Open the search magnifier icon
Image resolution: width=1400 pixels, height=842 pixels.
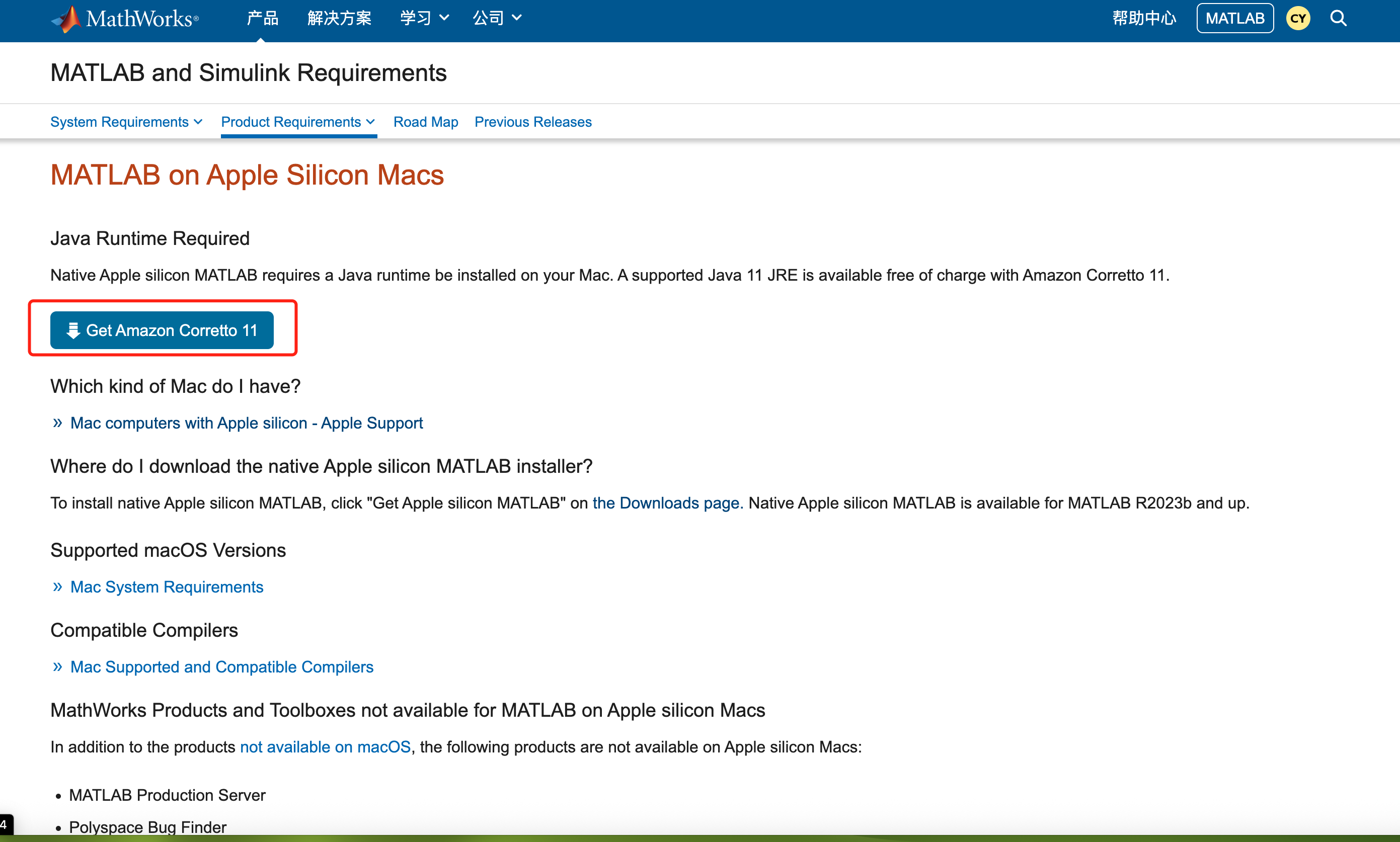coord(1338,19)
